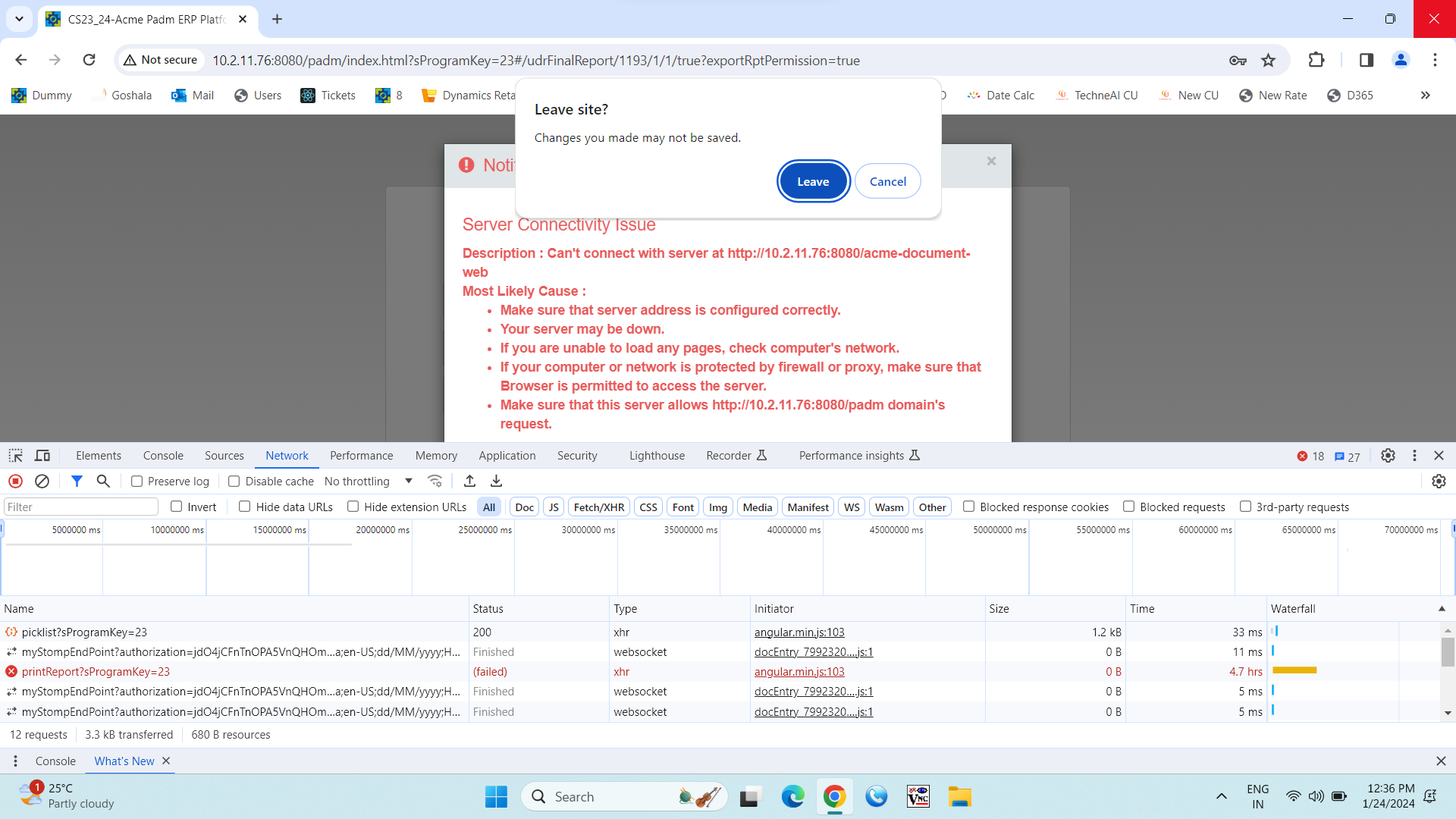Viewport: 1456px width, 819px height.
Task: Click the network table scroll down arrow
Action: point(1448,713)
